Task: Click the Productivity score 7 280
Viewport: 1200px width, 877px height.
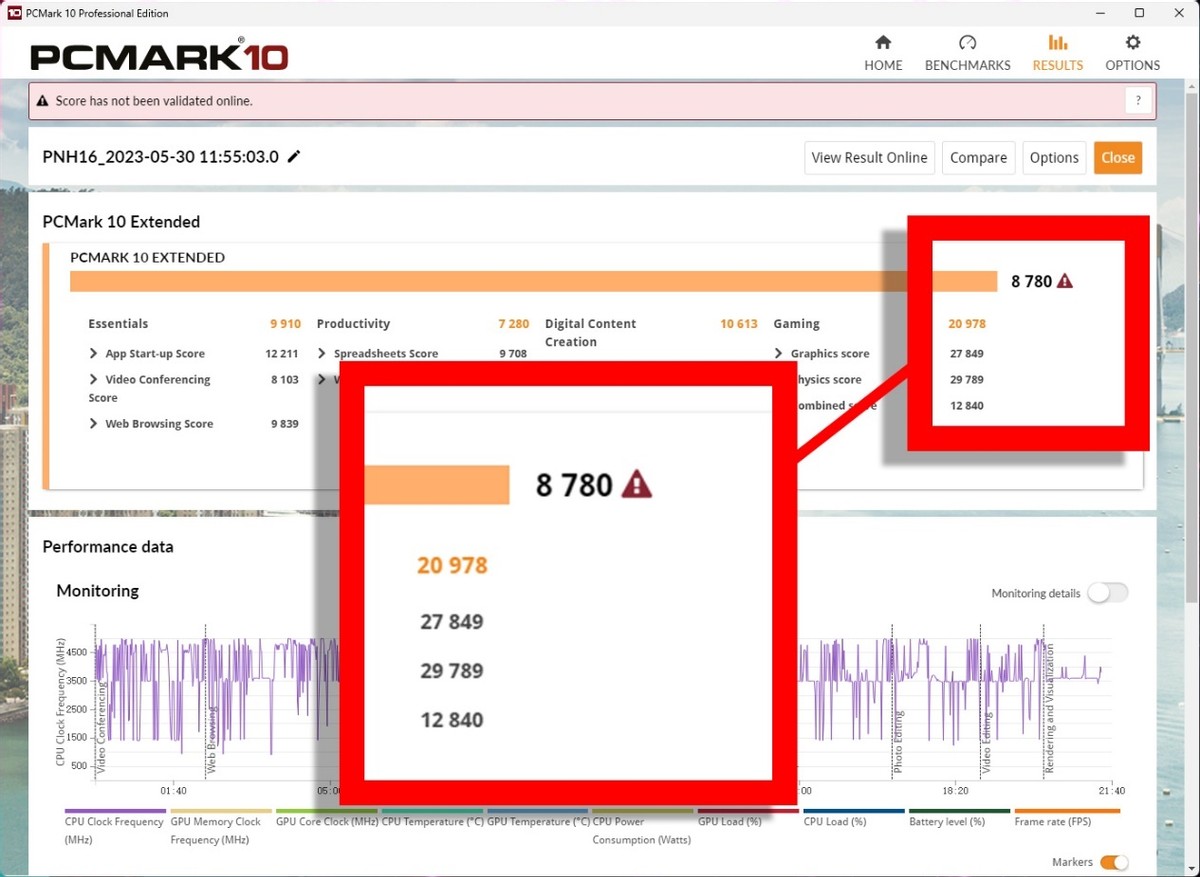Action: coord(514,324)
